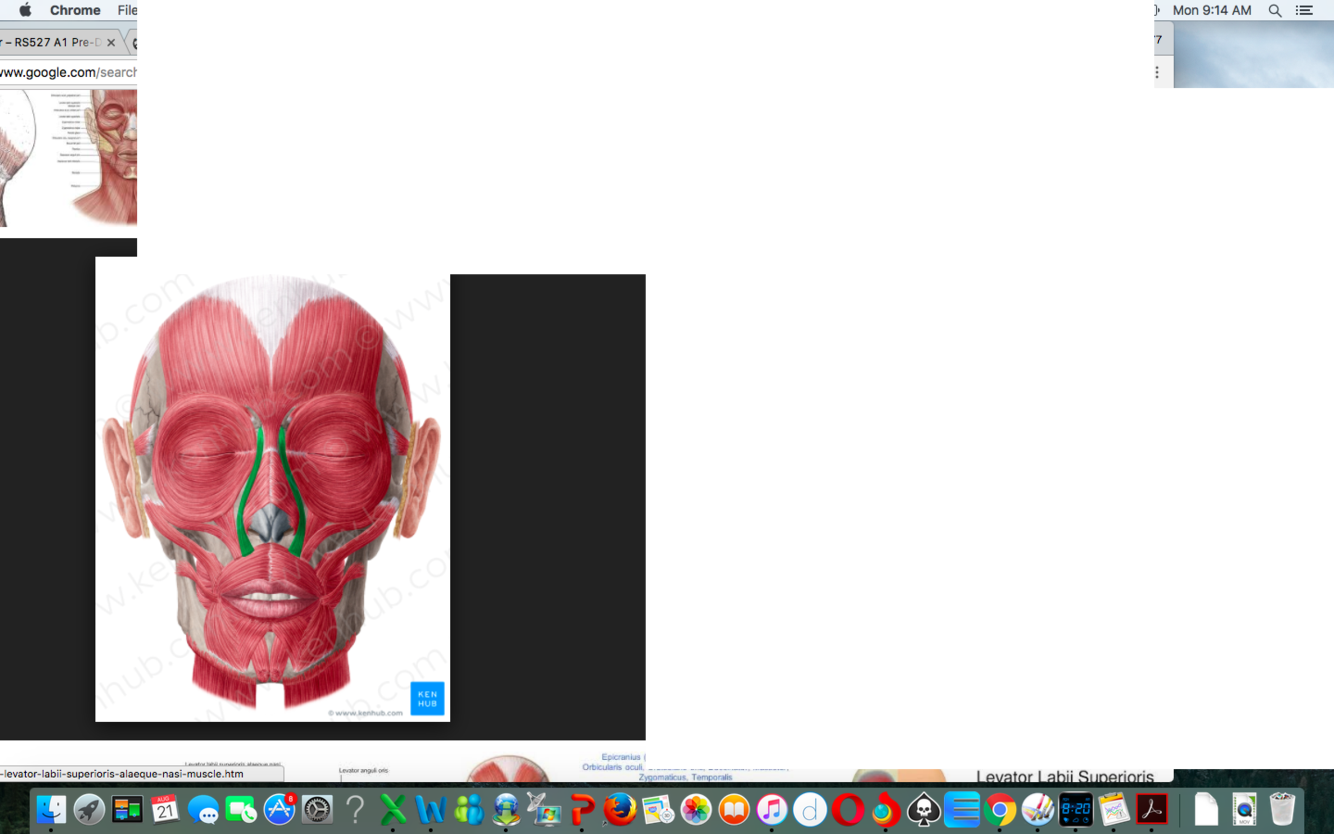
Task: Click the google.com address bar
Action: [68, 72]
